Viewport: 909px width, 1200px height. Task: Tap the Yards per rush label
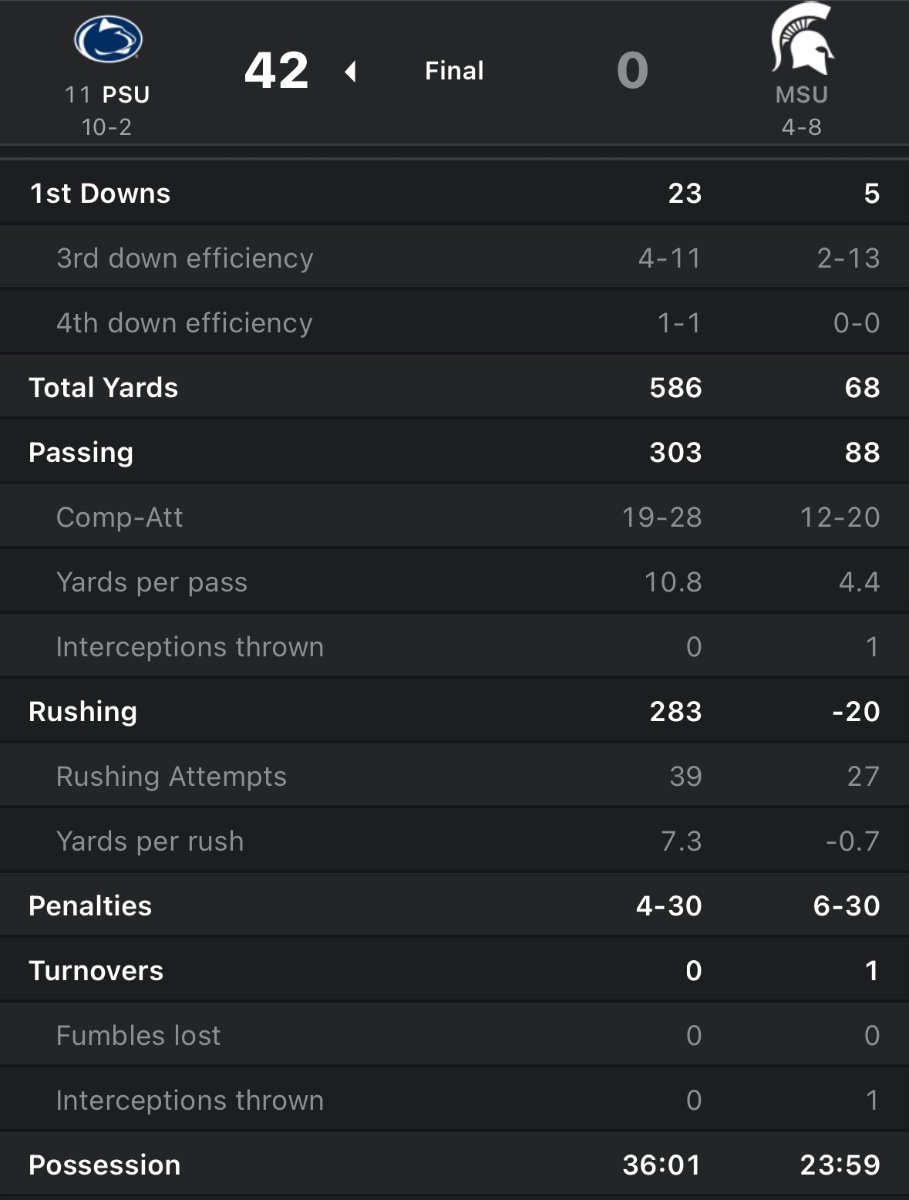click(x=150, y=841)
